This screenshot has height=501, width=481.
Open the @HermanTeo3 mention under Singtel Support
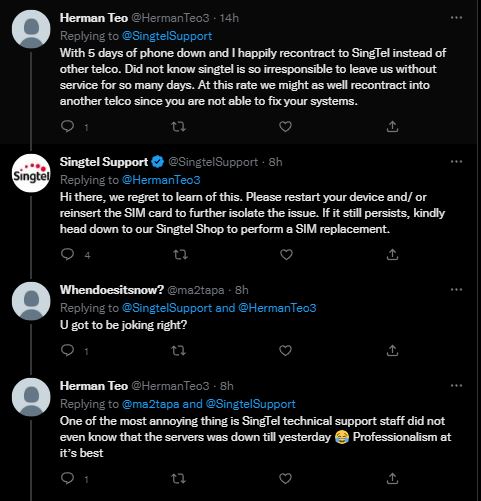161,180
